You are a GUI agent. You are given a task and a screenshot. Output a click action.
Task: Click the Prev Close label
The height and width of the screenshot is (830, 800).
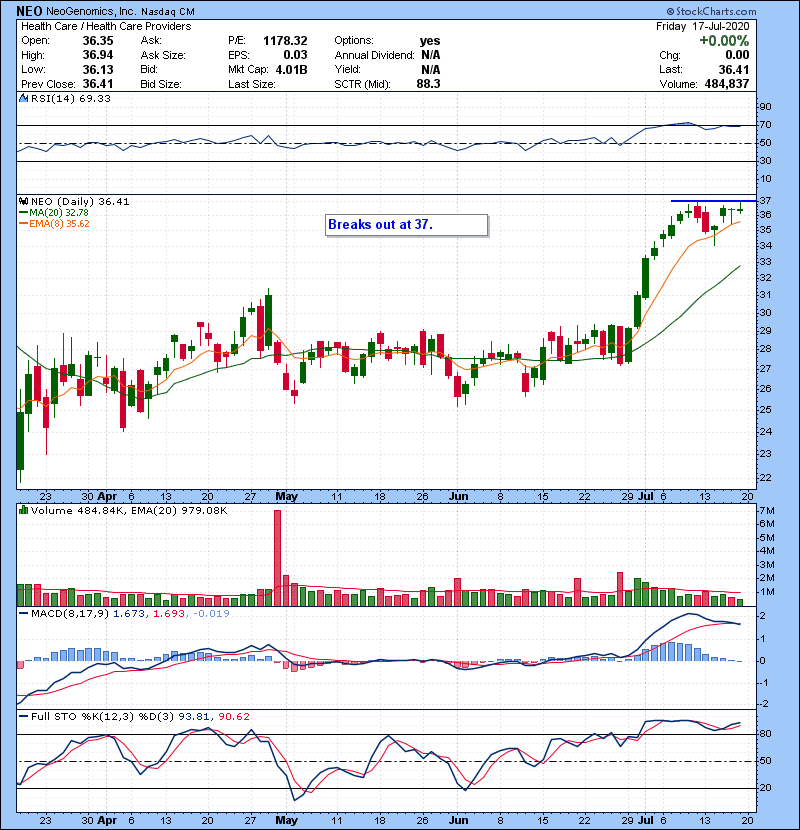(x=48, y=84)
